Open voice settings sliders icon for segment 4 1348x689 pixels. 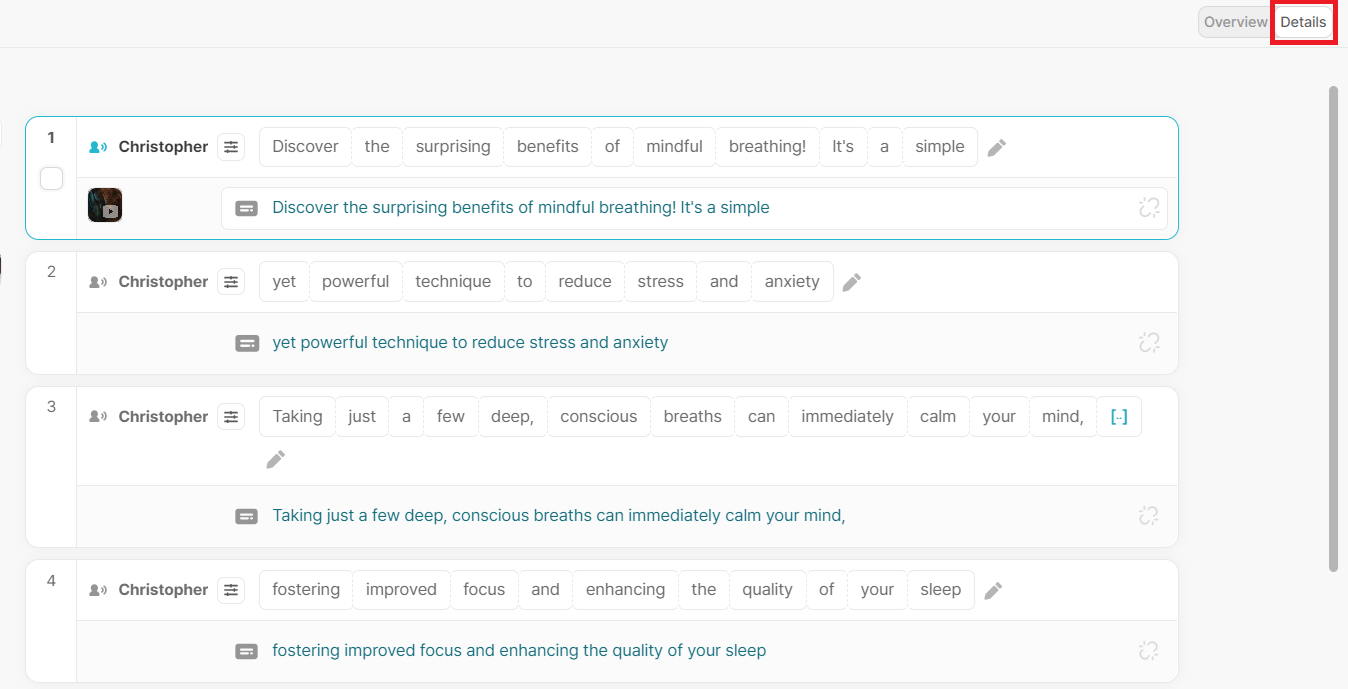click(x=231, y=590)
